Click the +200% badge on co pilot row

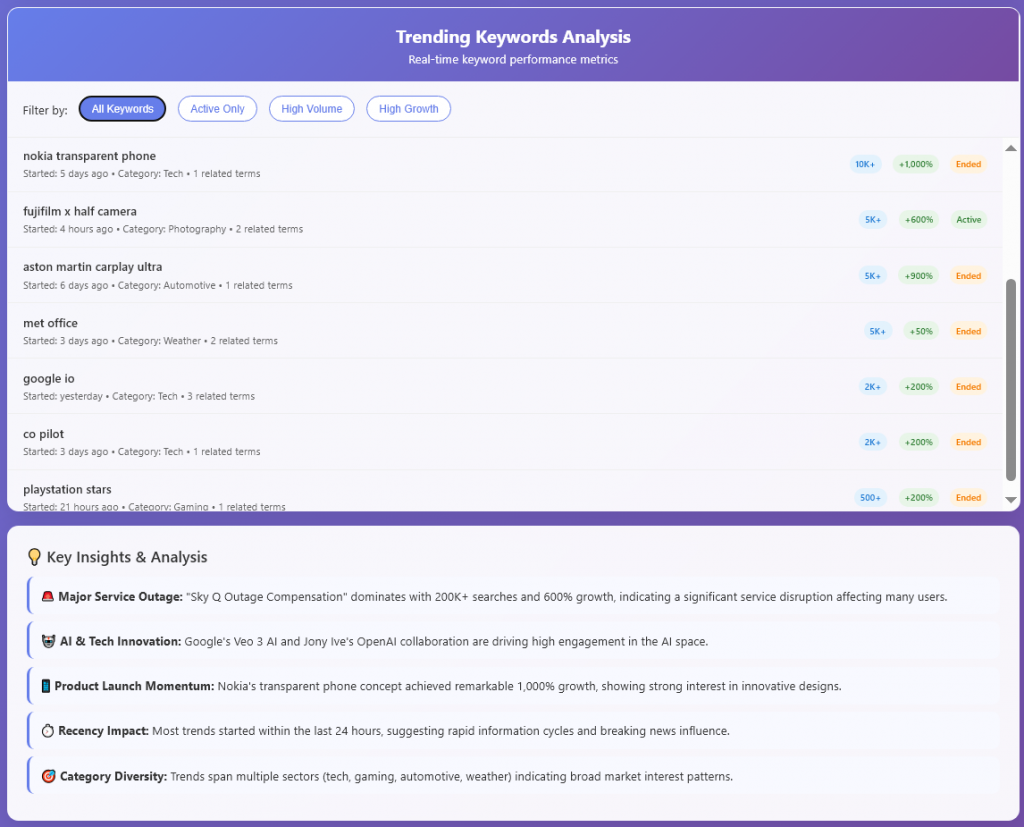[x=918, y=442]
